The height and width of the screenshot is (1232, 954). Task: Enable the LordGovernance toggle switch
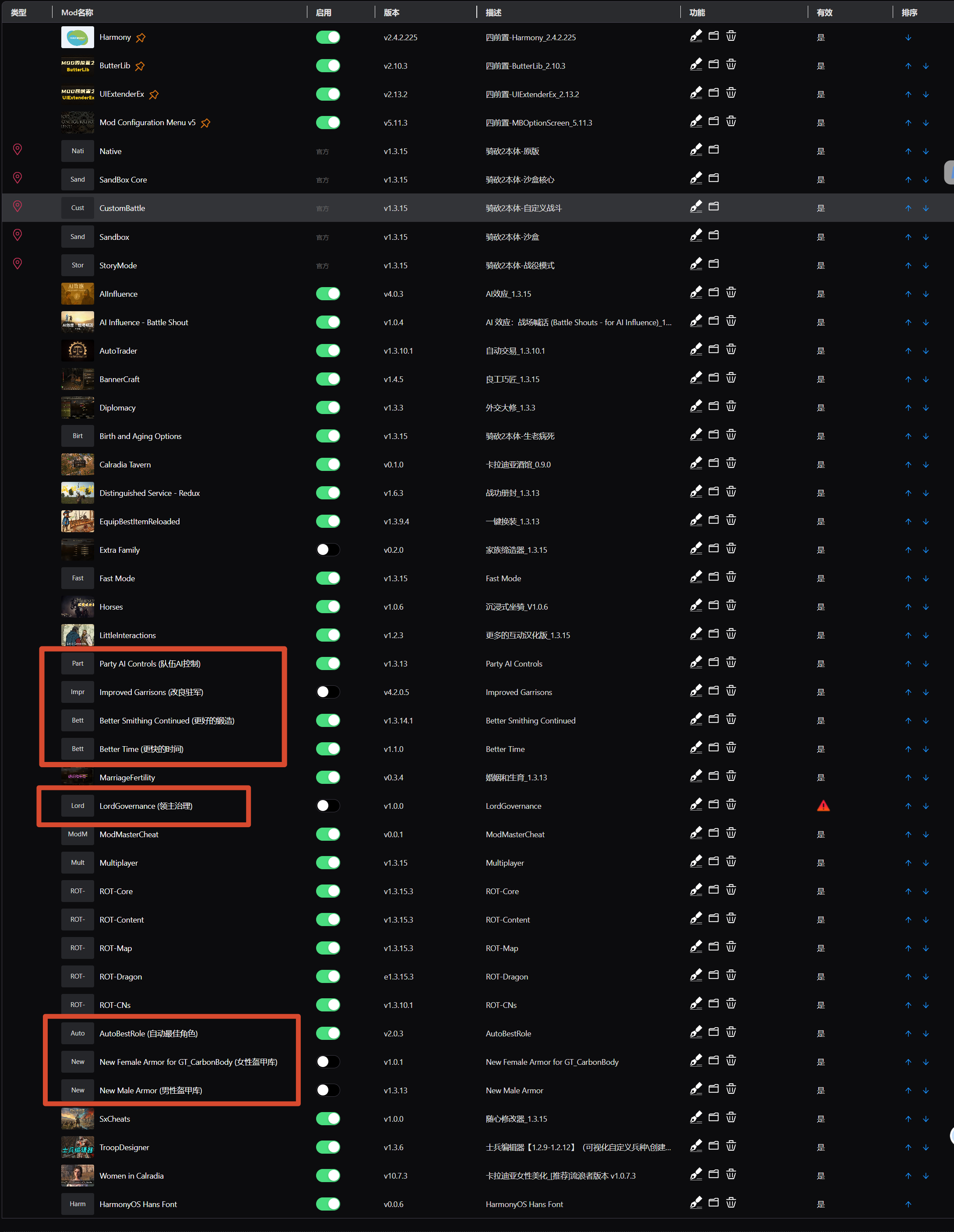(x=328, y=806)
